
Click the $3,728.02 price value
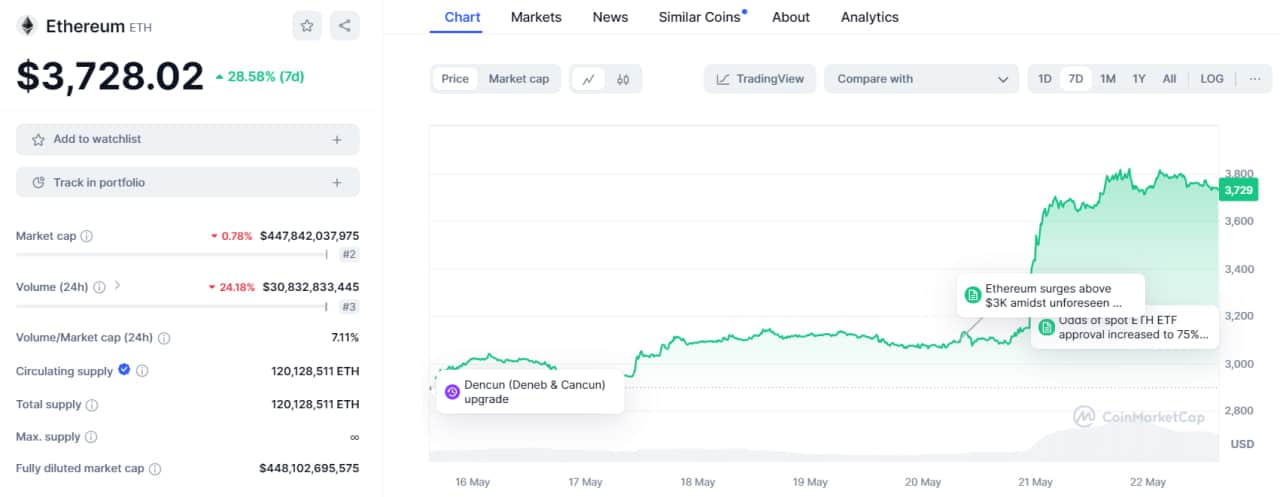[x=110, y=77]
